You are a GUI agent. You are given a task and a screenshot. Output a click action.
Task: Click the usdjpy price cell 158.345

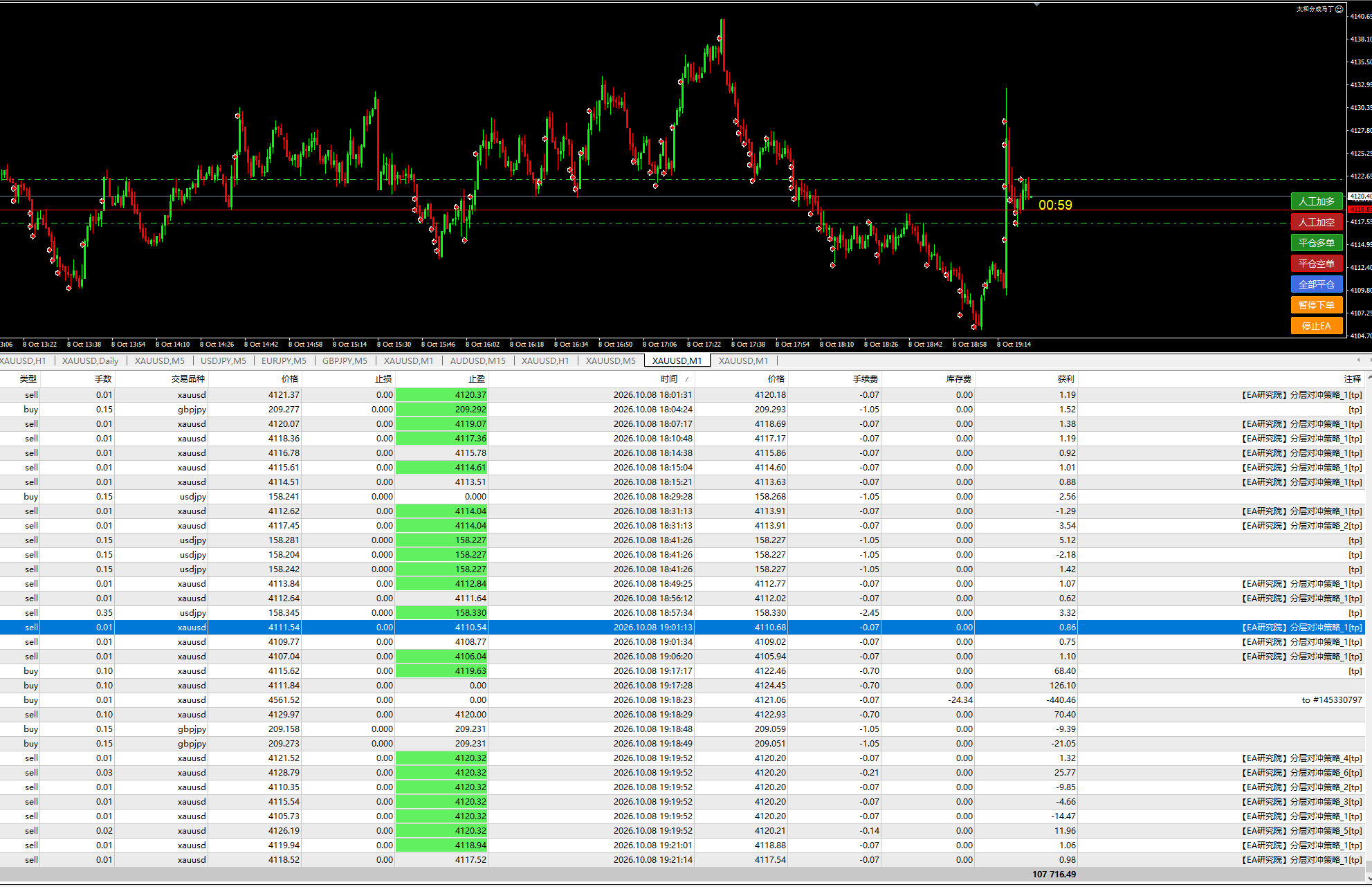[x=284, y=613]
